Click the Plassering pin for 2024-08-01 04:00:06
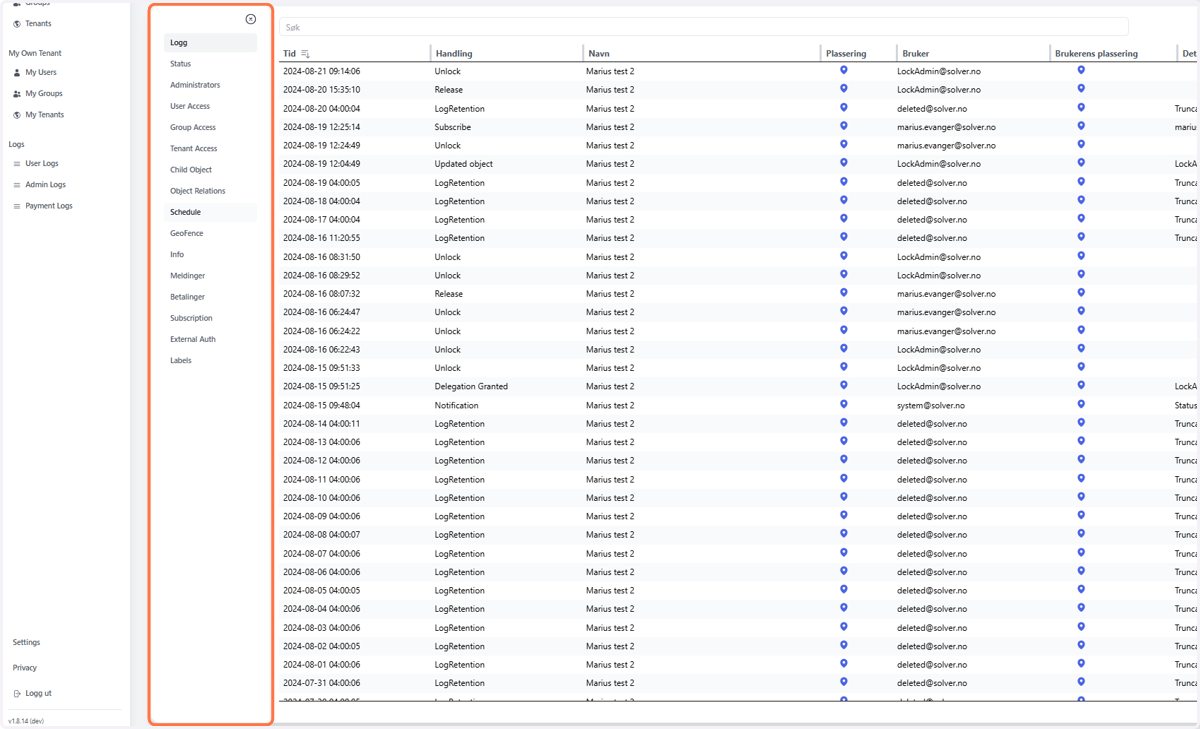The height and width of the screenshot is (729, 1200). [x=844, y=664]
